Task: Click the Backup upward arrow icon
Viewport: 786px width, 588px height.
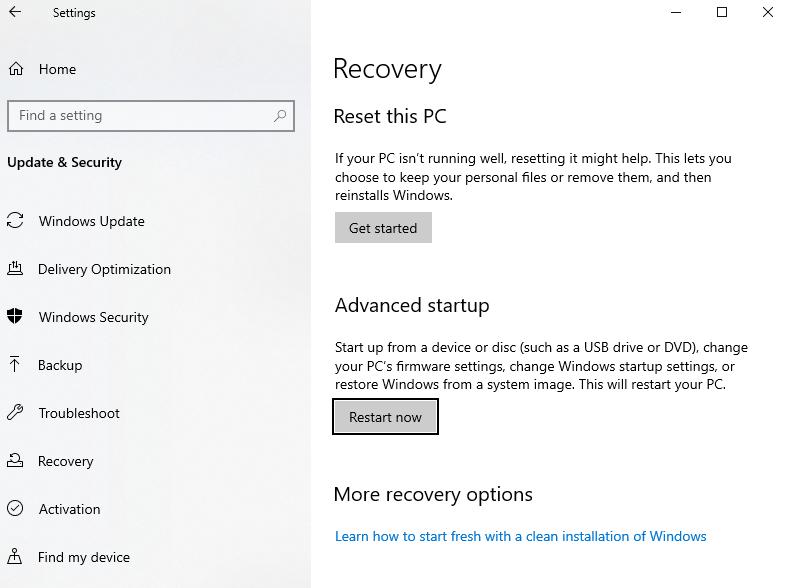Action: (x=15, y=364)
